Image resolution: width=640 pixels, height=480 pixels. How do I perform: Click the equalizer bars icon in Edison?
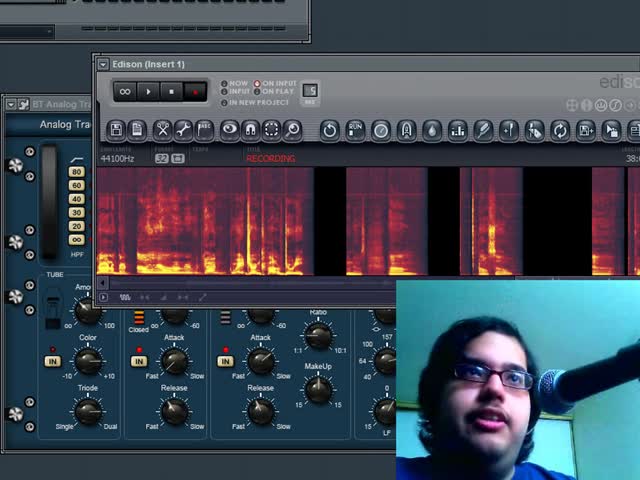click(x=458, y=131)
